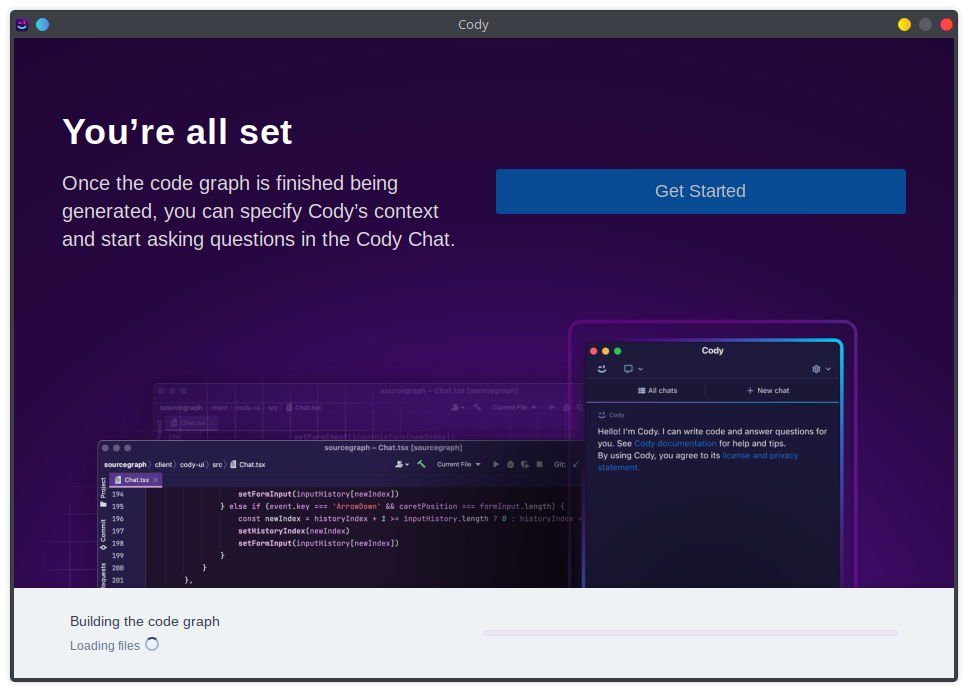Click the debug icon next to the play button
Image resolution: width=968 pixels, height=692 pixels.
510,464
